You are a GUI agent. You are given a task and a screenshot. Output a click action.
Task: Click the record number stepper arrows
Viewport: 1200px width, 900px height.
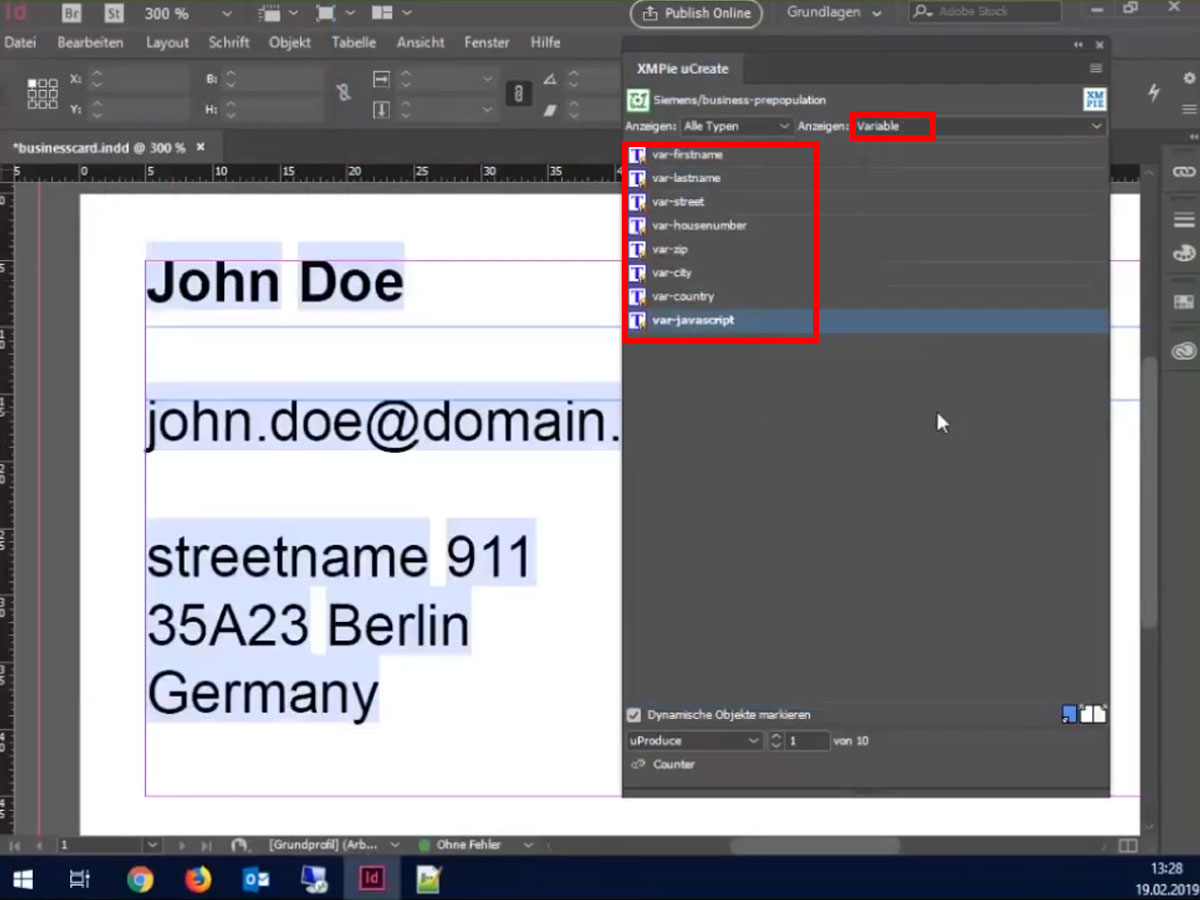776,741
